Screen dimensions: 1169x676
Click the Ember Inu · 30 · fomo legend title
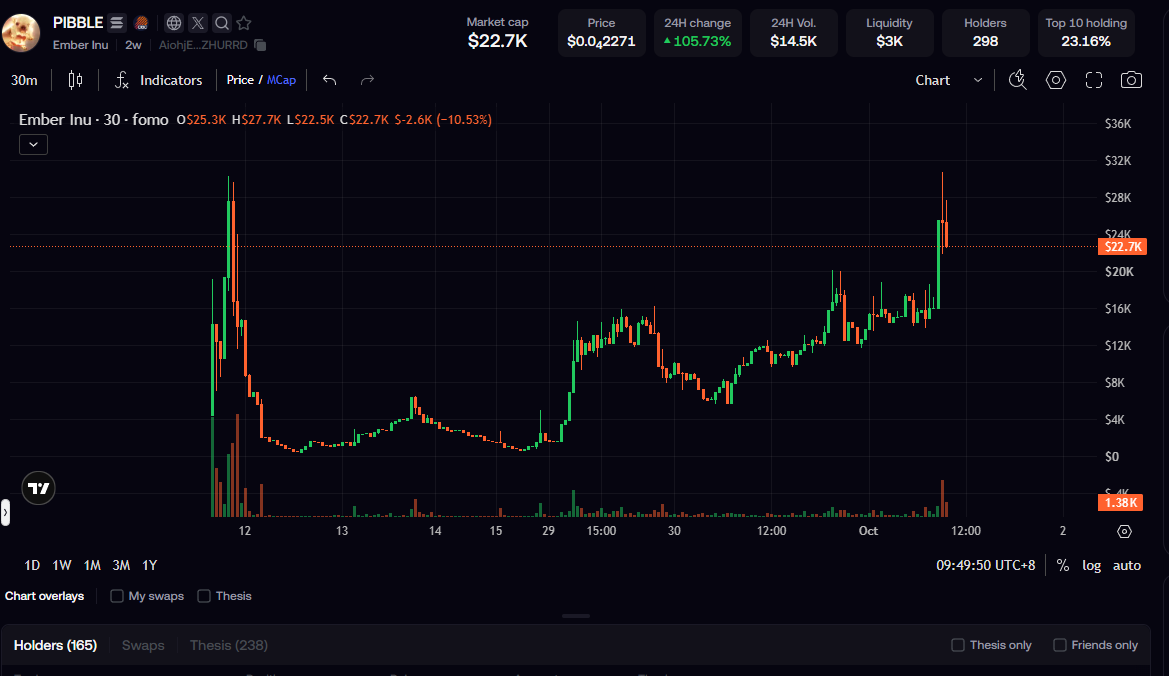(93, 120)
